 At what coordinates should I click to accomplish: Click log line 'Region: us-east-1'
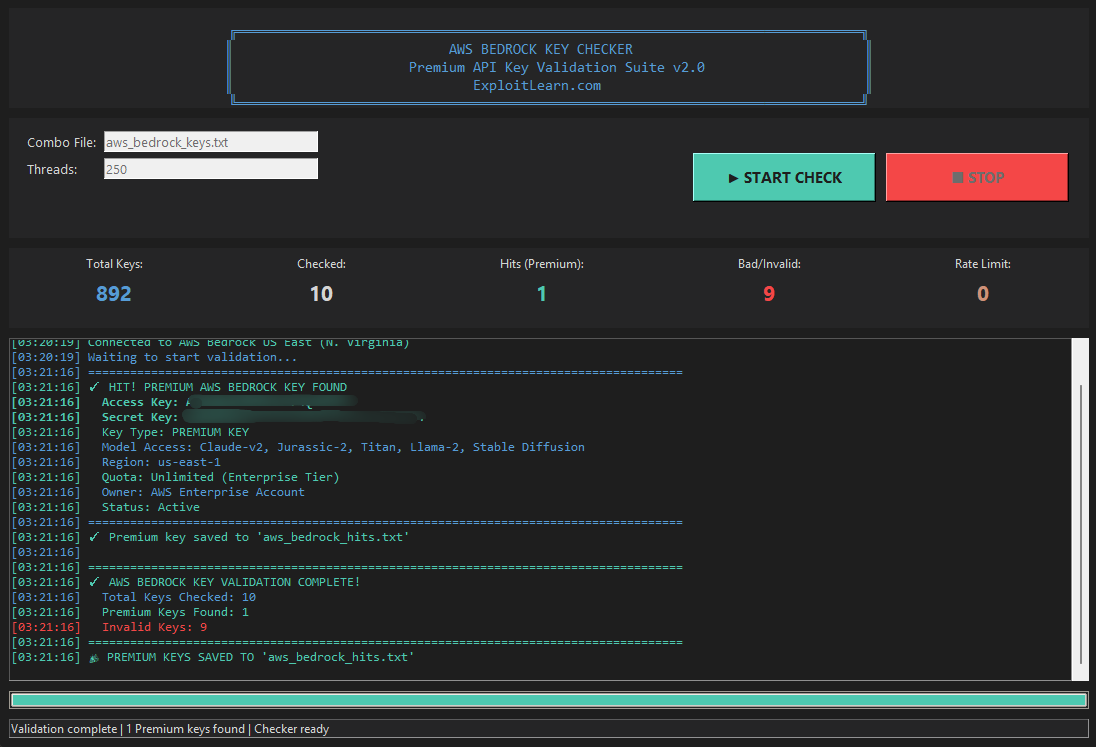click(x=117, y=463)
